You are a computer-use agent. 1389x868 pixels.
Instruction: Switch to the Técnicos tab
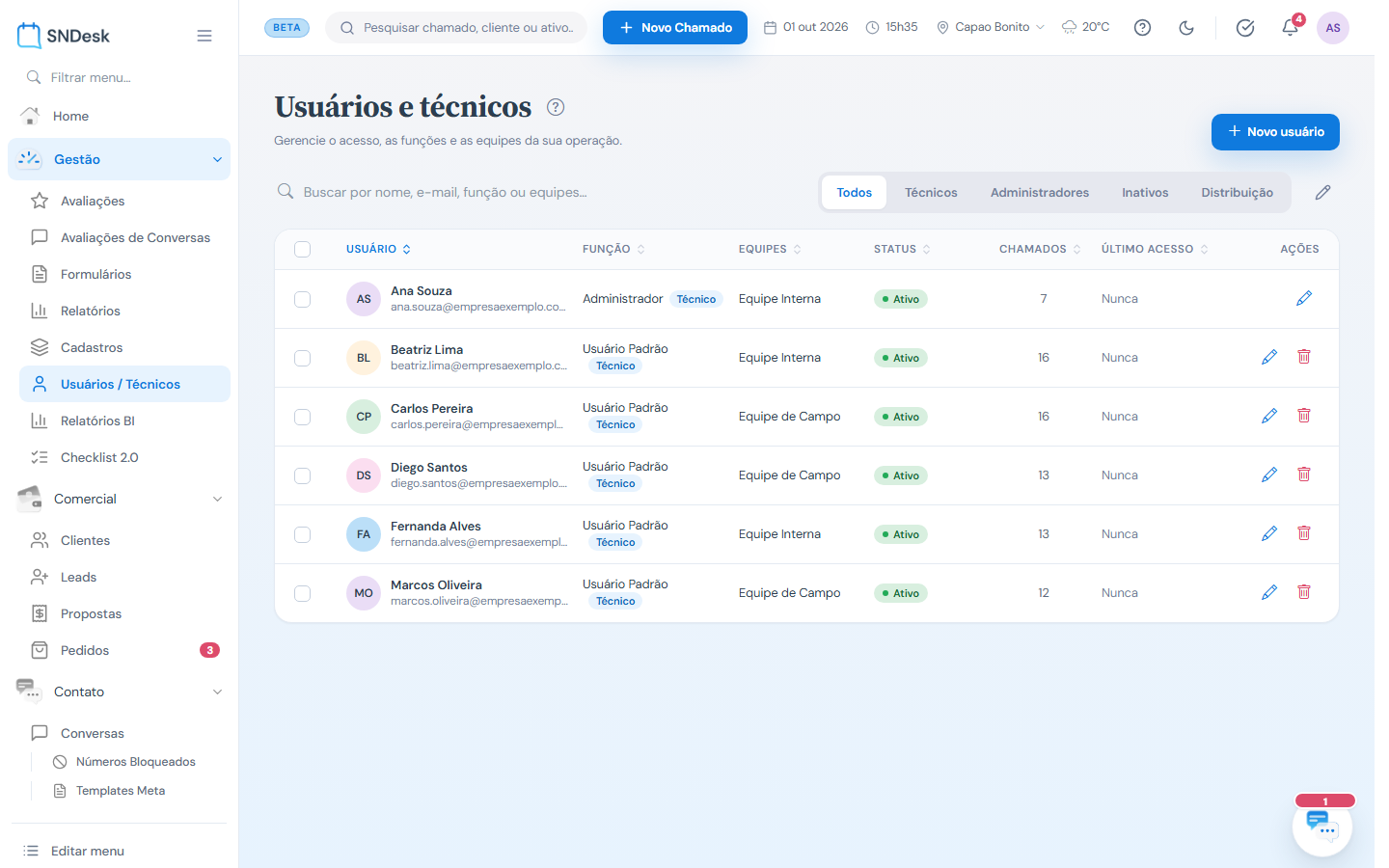(x=931, y=193)
